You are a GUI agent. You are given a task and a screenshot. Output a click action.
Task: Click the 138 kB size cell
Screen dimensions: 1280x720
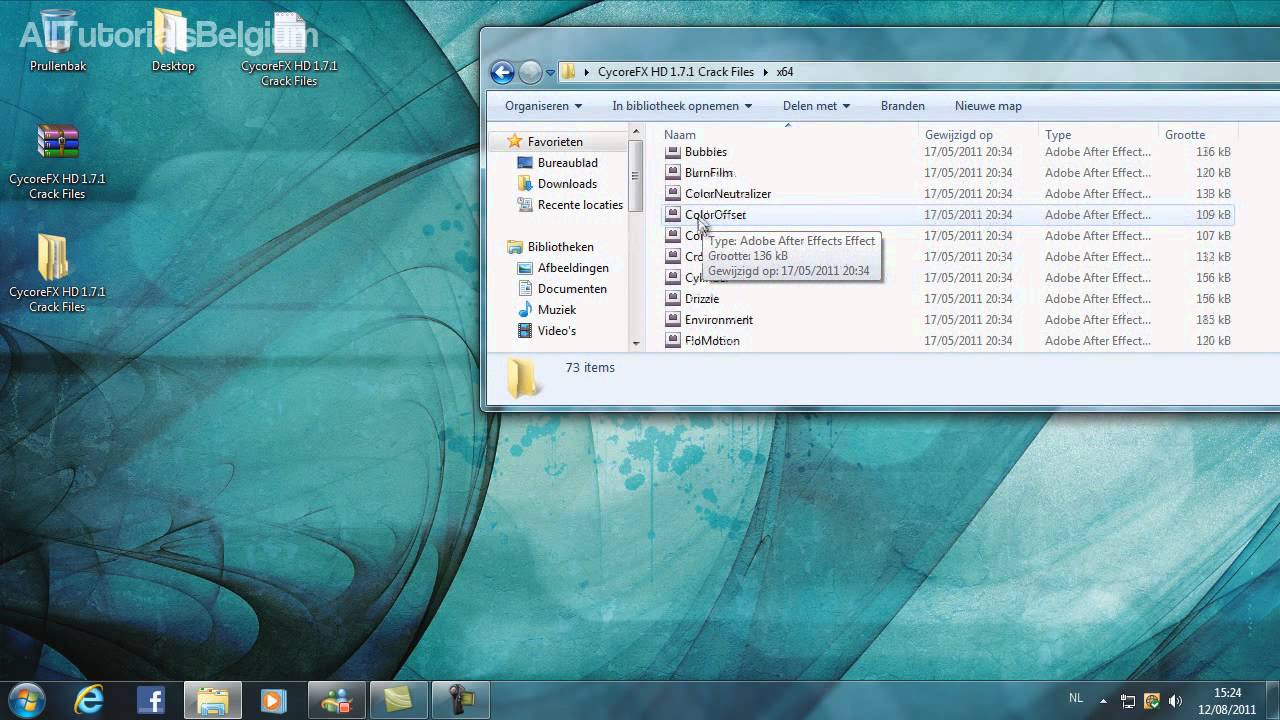(1213, 194)
